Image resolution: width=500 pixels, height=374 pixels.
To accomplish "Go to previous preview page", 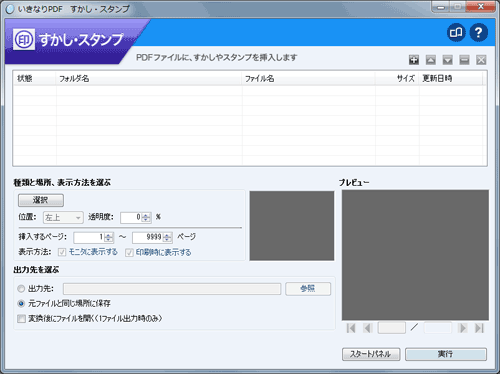I will pos(368,328).
